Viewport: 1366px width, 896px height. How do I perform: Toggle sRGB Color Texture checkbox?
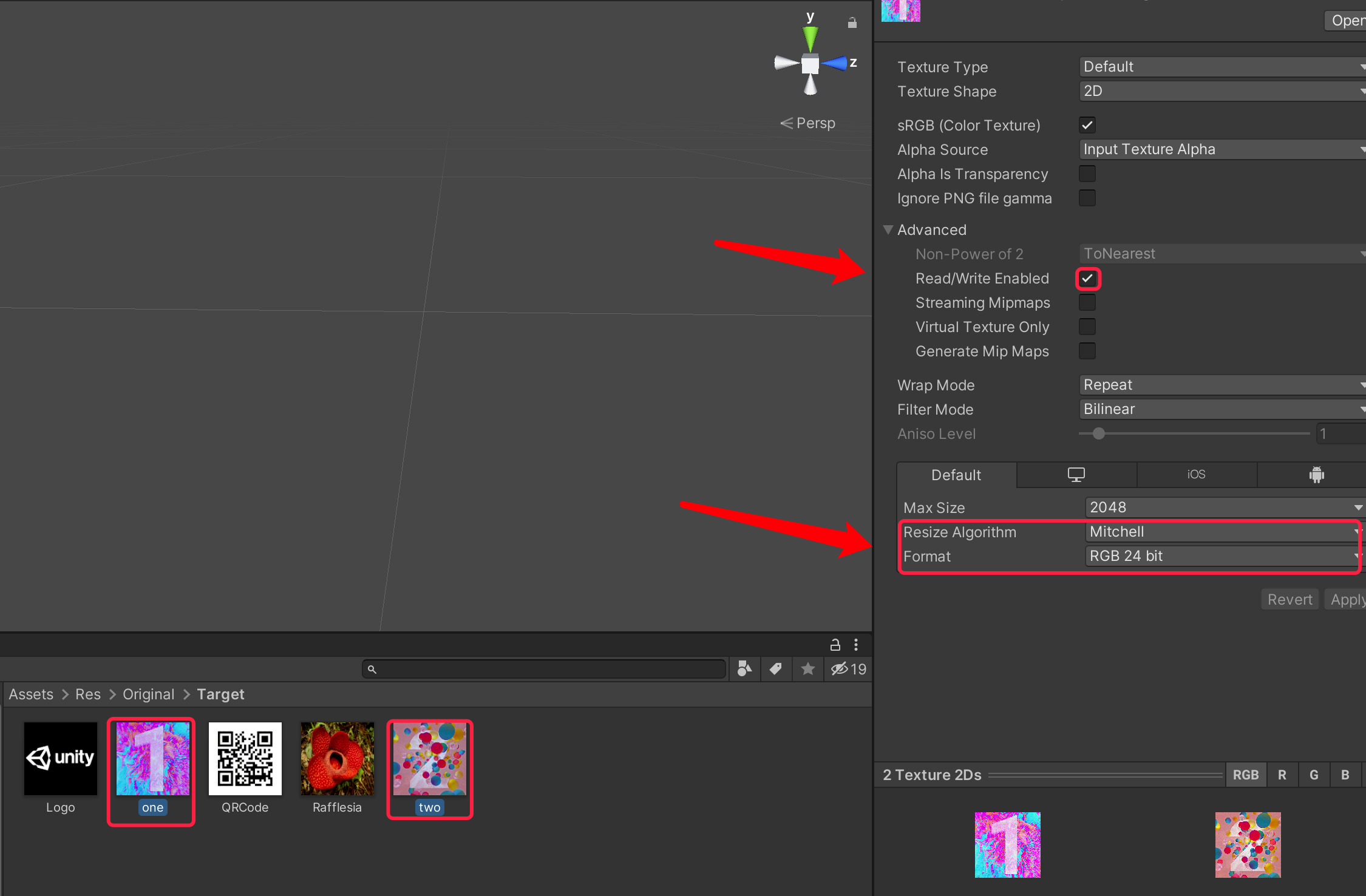[x=1087, y=126]
